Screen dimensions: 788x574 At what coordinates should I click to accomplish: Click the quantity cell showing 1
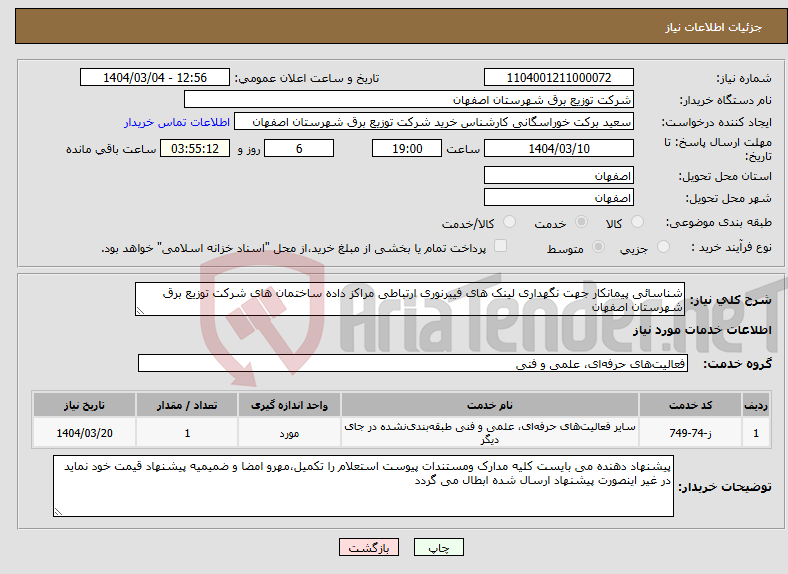tap(187, 433)
